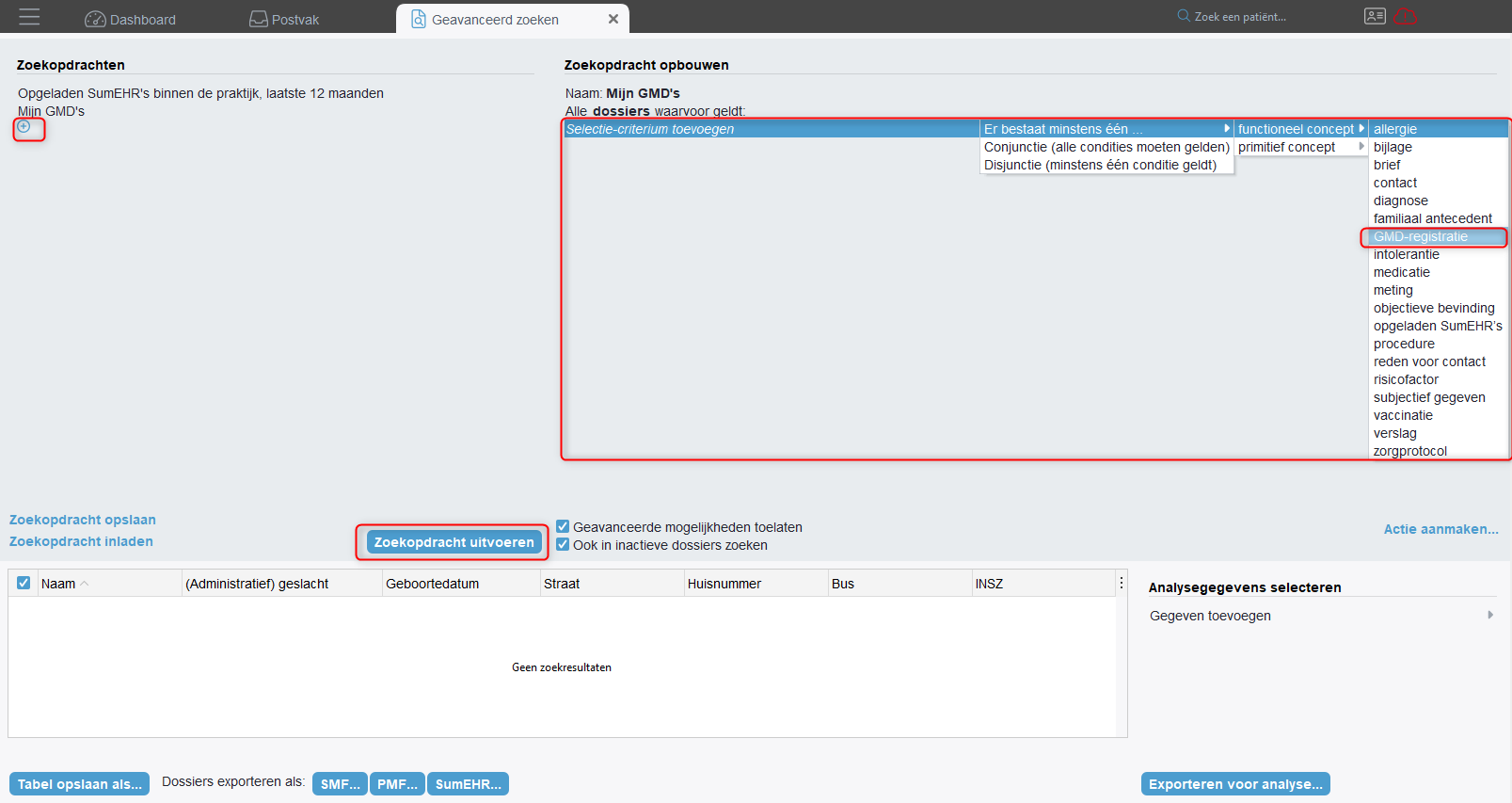The height and width of the screenshot is (803, 1512).
Task: Export dossiers as SumEHR
Action: coord(468,784)
